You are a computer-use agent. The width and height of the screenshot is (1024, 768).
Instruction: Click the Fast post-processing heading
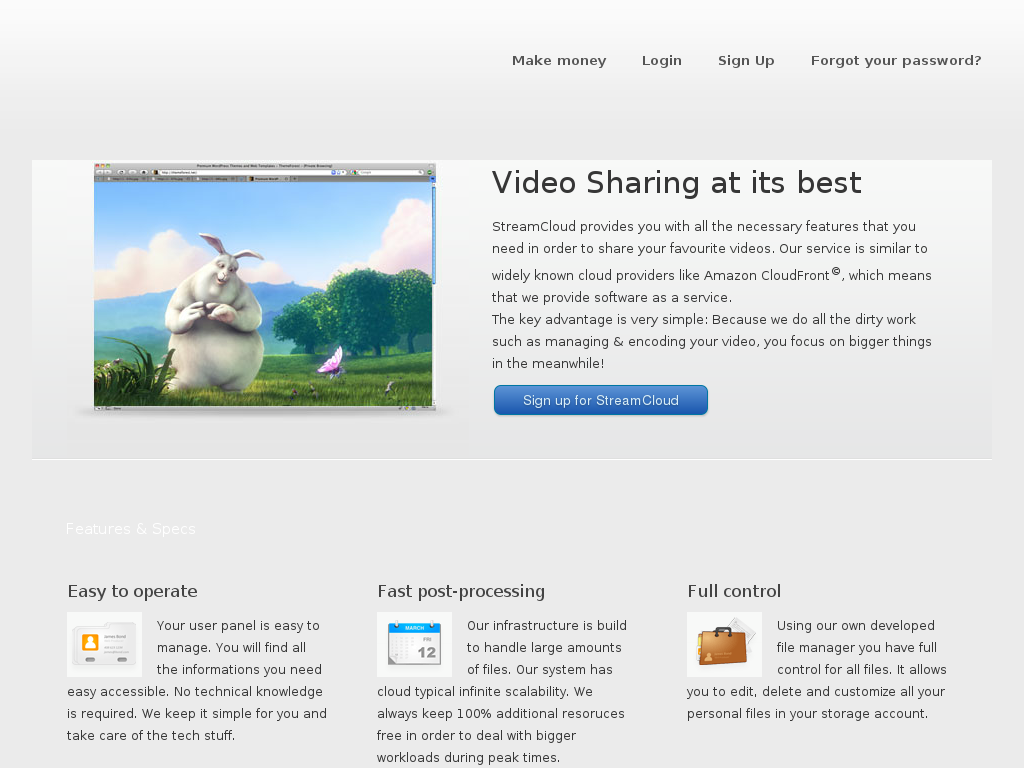click(461, 591)
